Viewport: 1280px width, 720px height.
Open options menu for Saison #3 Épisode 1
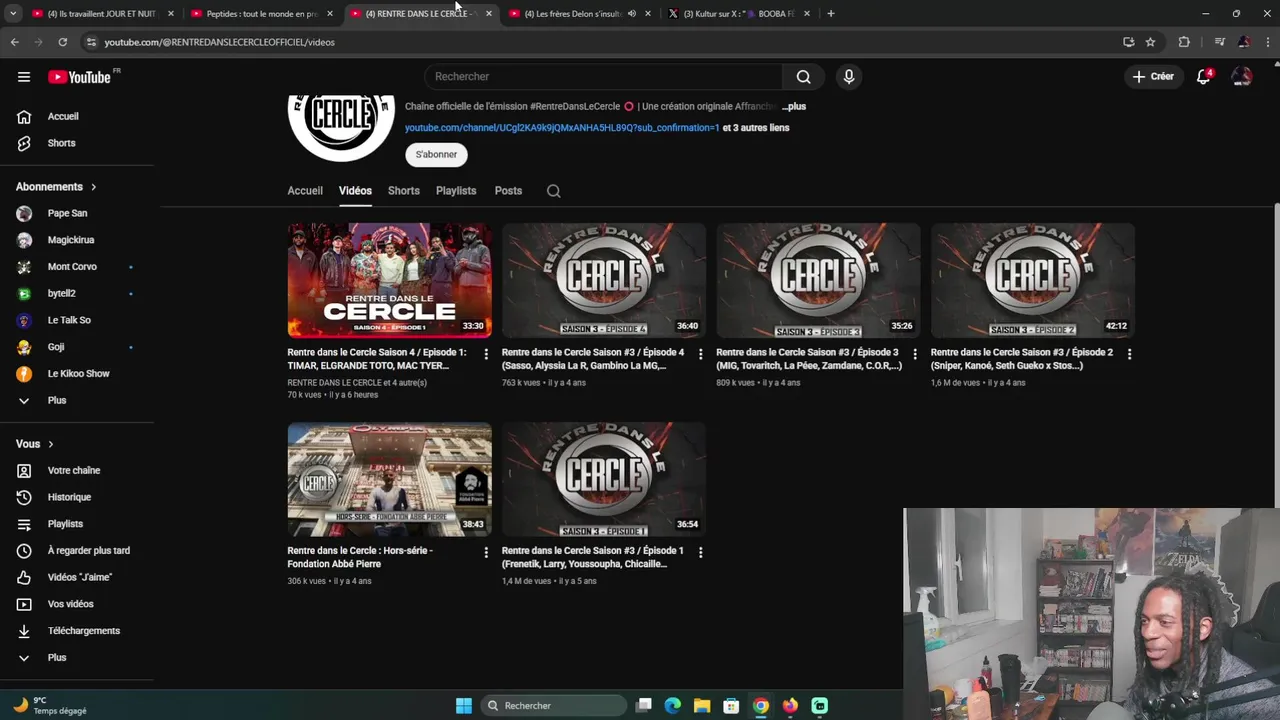(700, 552)
